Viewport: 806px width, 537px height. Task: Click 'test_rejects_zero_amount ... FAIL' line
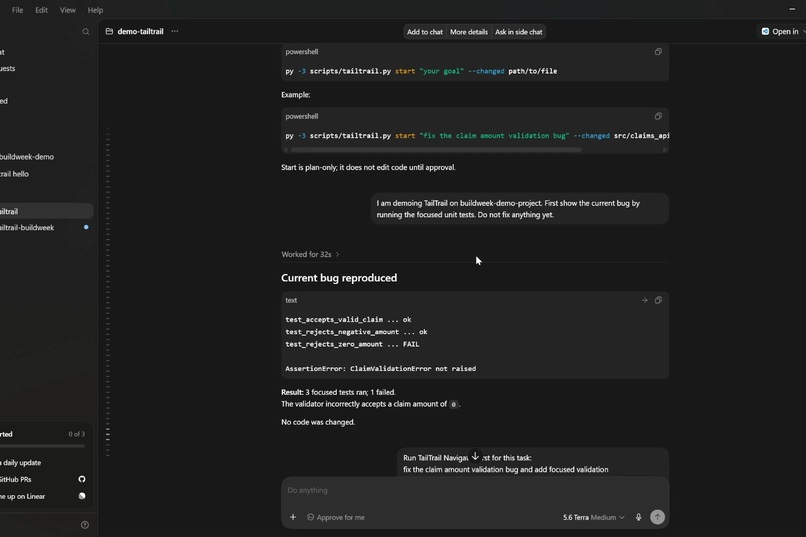coord(352,344)
